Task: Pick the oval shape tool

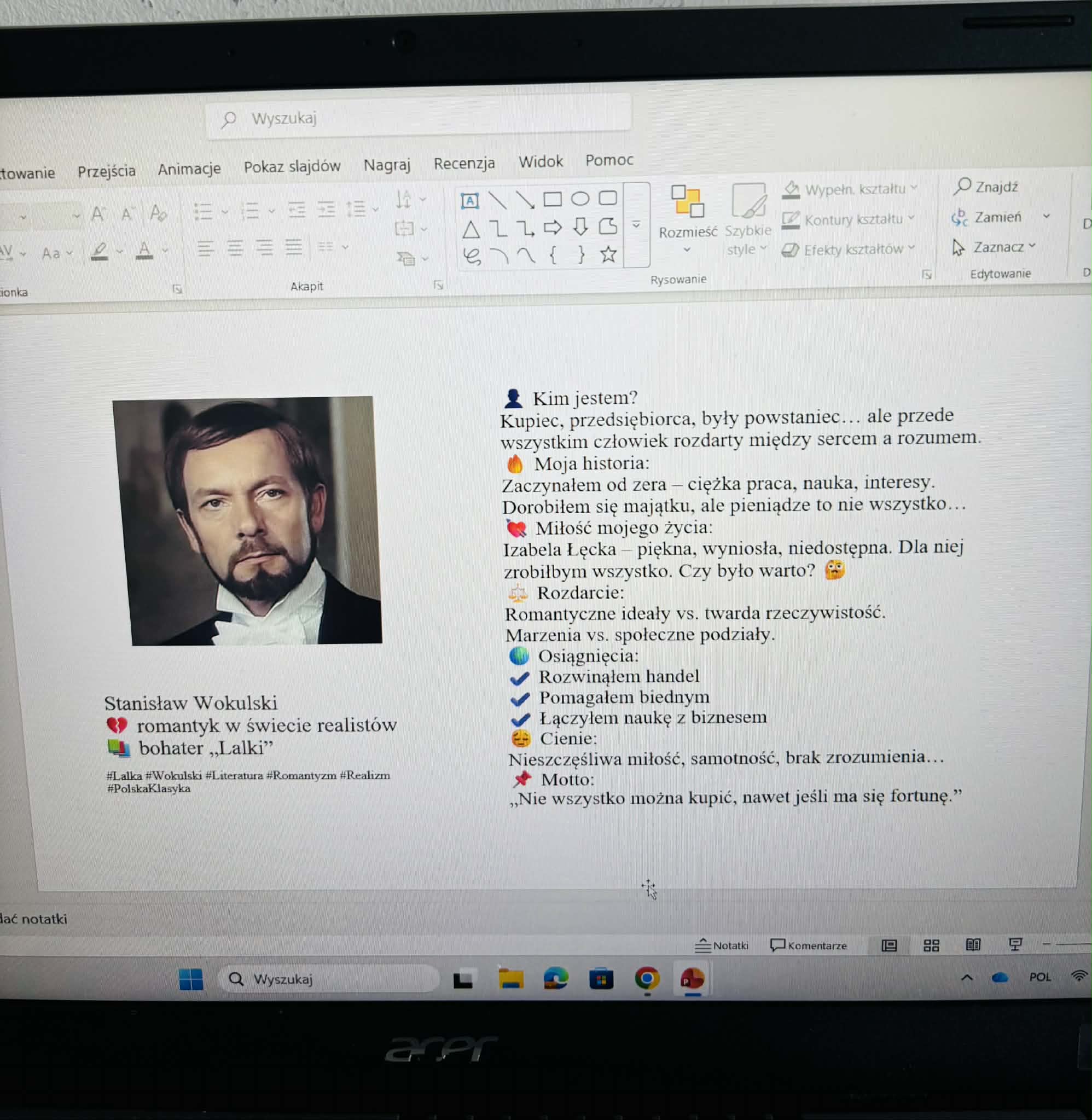Action: pos(580,199)
